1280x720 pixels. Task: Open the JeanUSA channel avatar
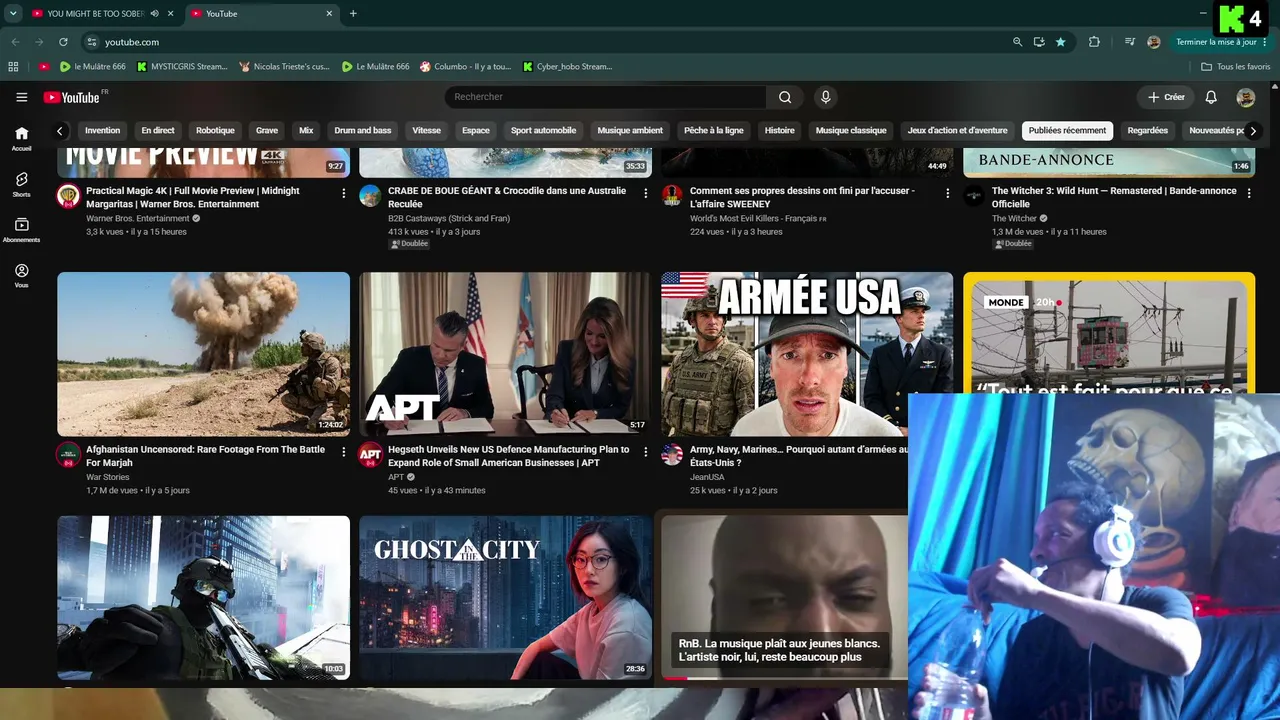[672, 454]
